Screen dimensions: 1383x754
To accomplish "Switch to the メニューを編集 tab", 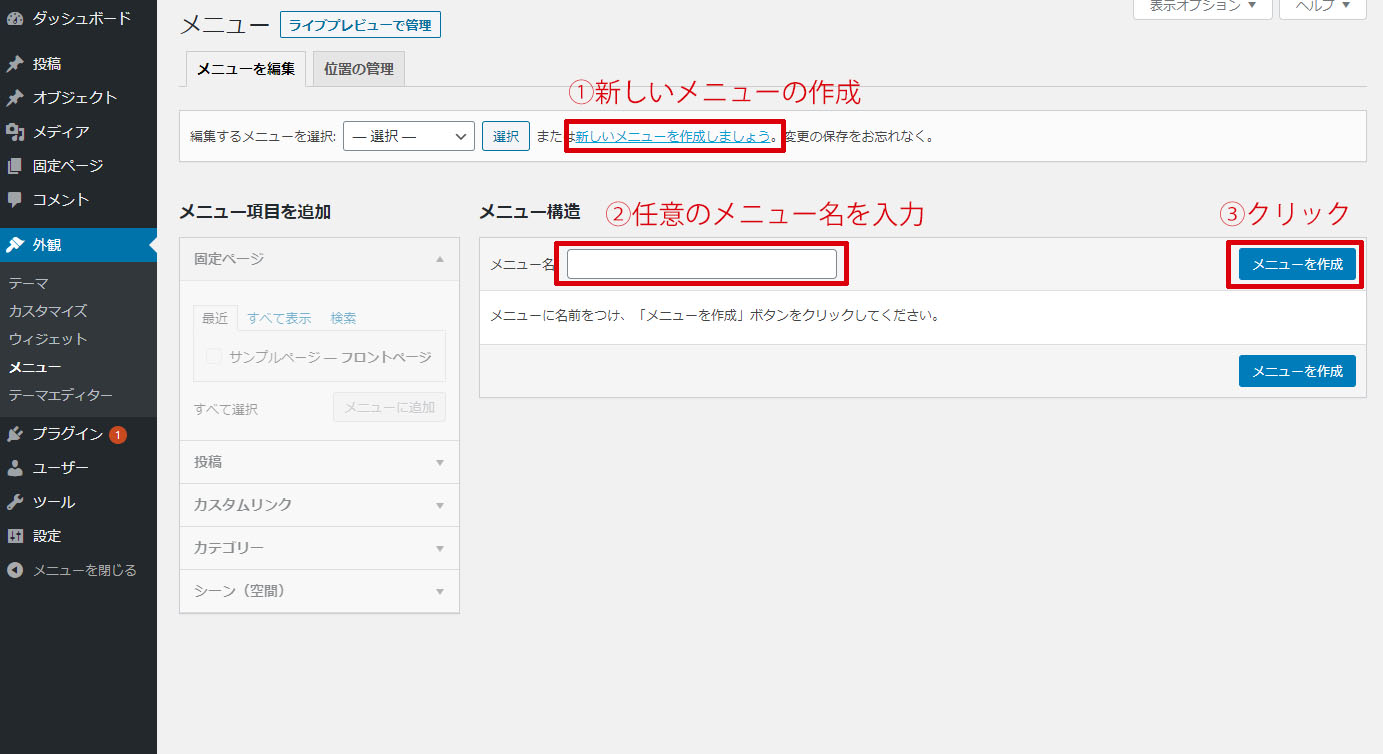I will (245, 69).
